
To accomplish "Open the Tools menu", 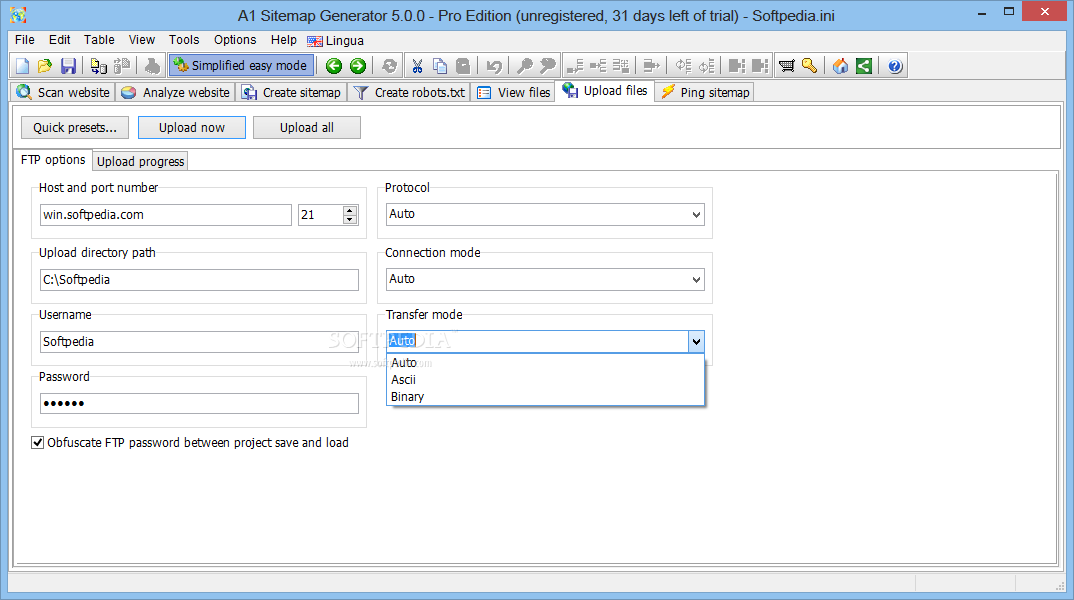I will pyautogui.click(x=184, y=40).
